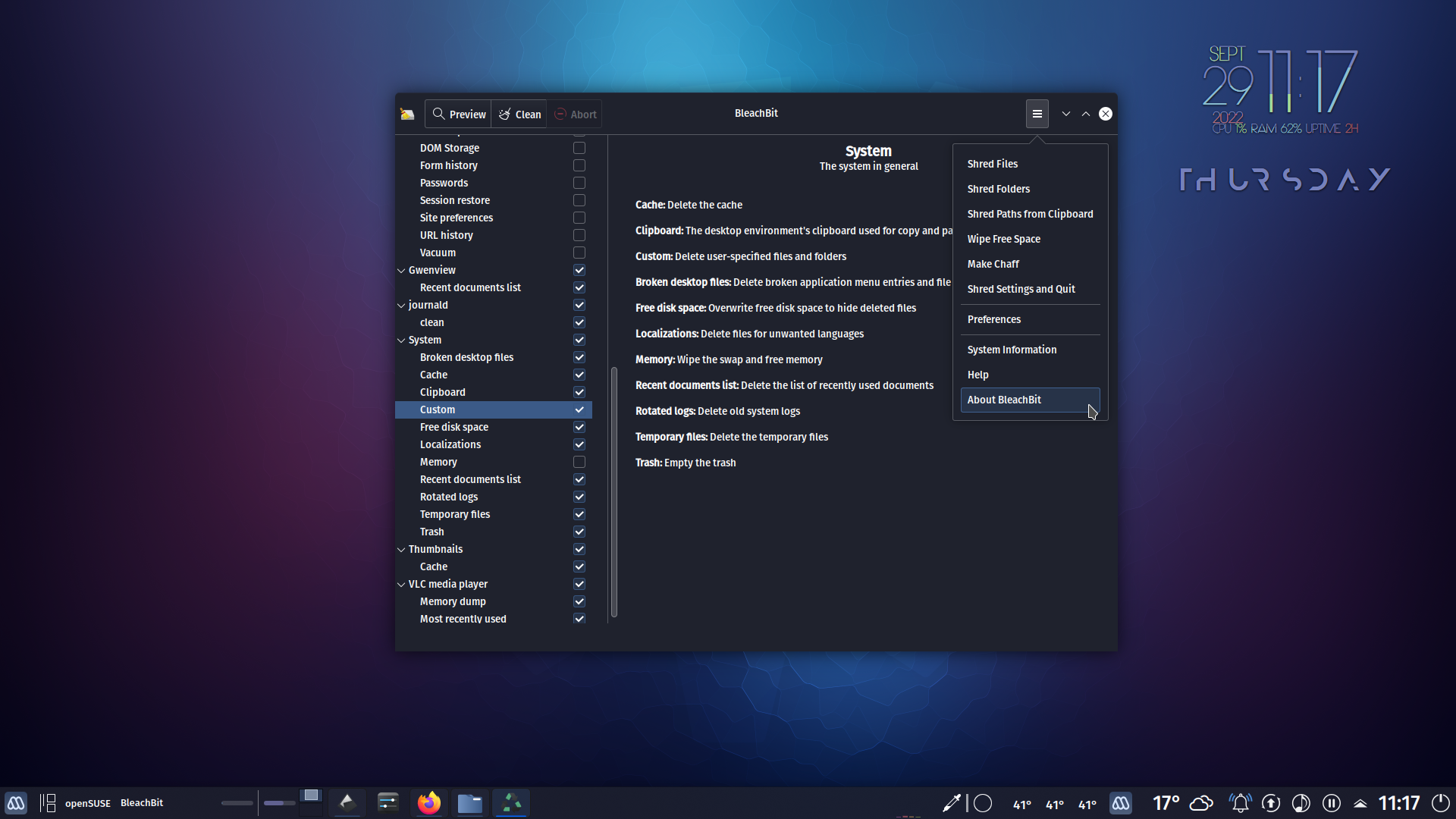Select Memory dump under VLC media player
Image resolution: width=1456 pixels, height=819 pixels.
(x=494, y=601)
